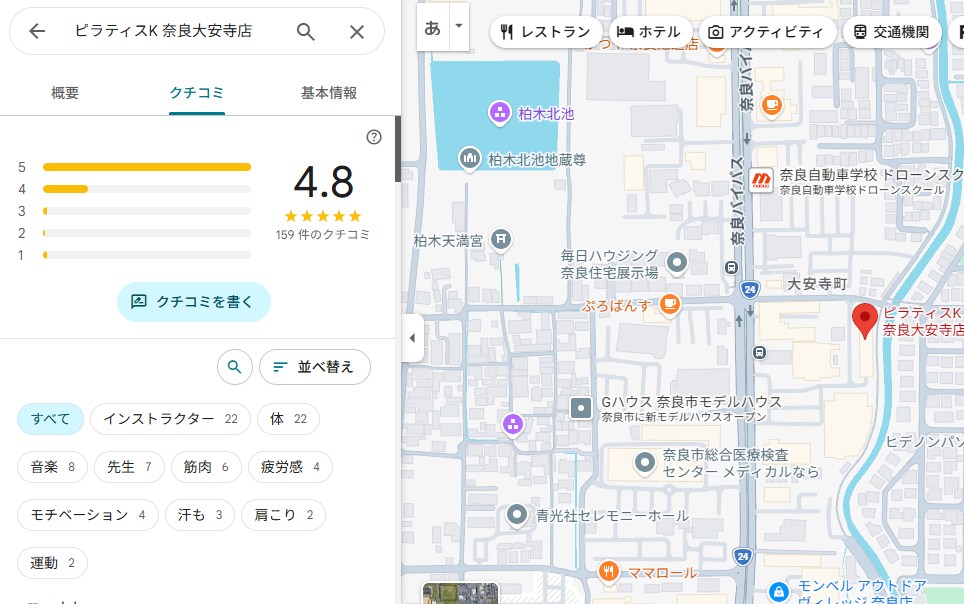Click the back arrow in search box
Image resolution: width=964 pixels, height=604 pixels.
tap(37, 31)
